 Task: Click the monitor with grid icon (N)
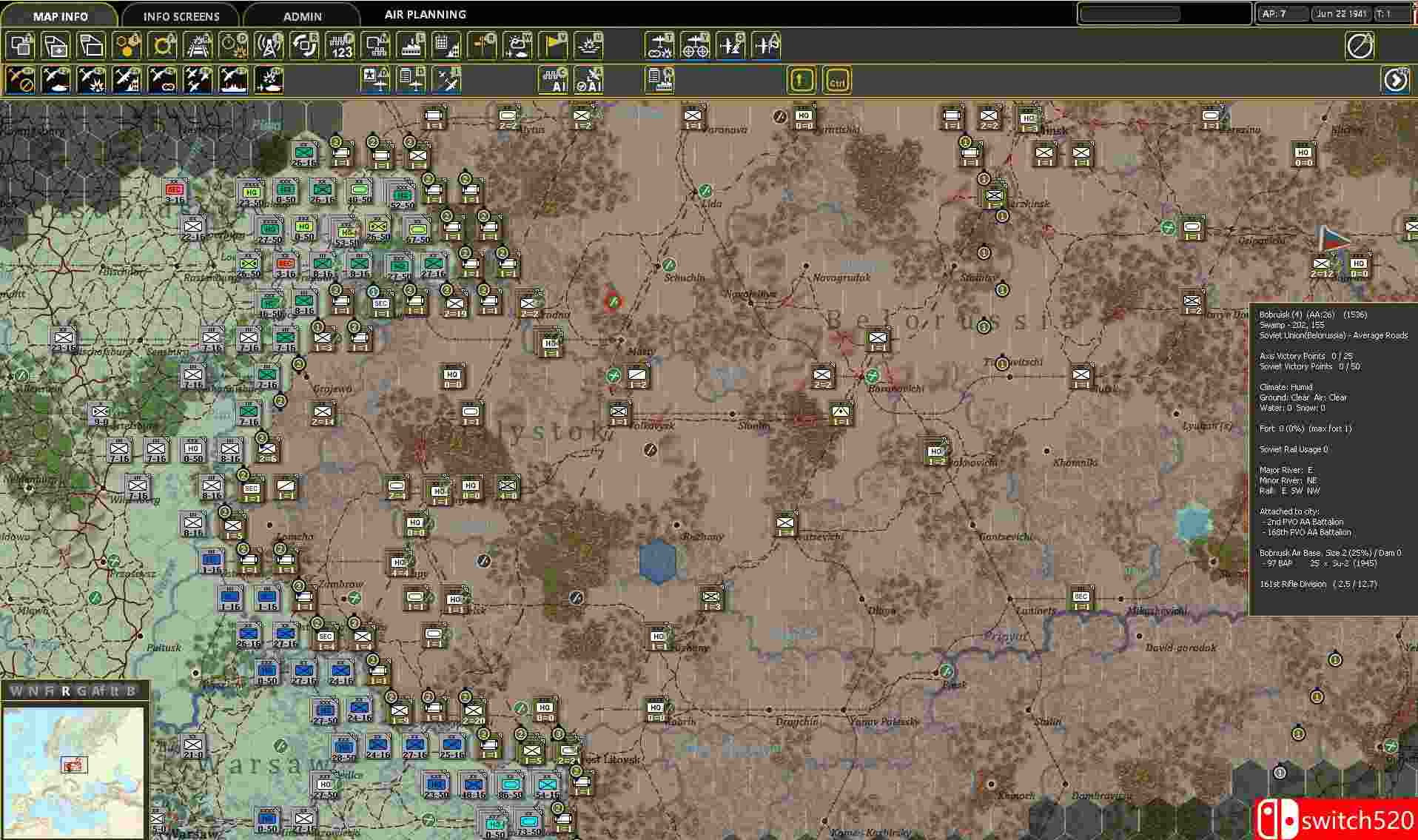click(376, 46)
